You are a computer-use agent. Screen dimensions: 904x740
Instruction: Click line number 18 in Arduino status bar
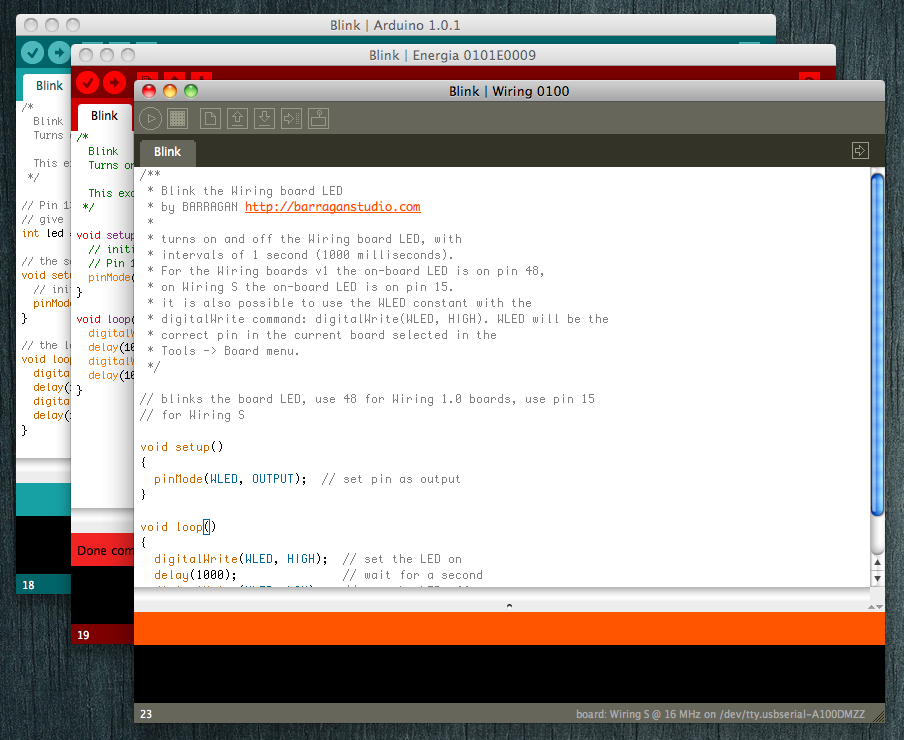pos(28,586)
